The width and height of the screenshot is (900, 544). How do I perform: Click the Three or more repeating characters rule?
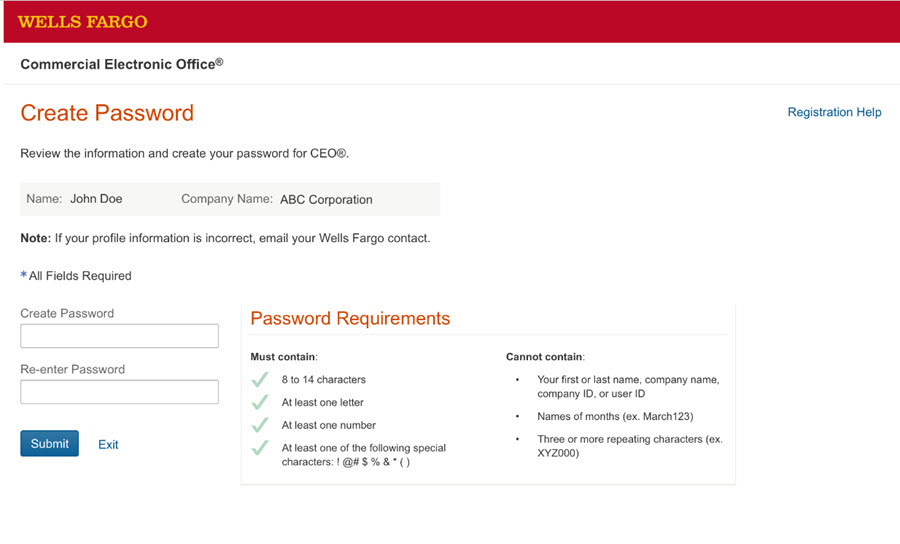click(629, 446)
